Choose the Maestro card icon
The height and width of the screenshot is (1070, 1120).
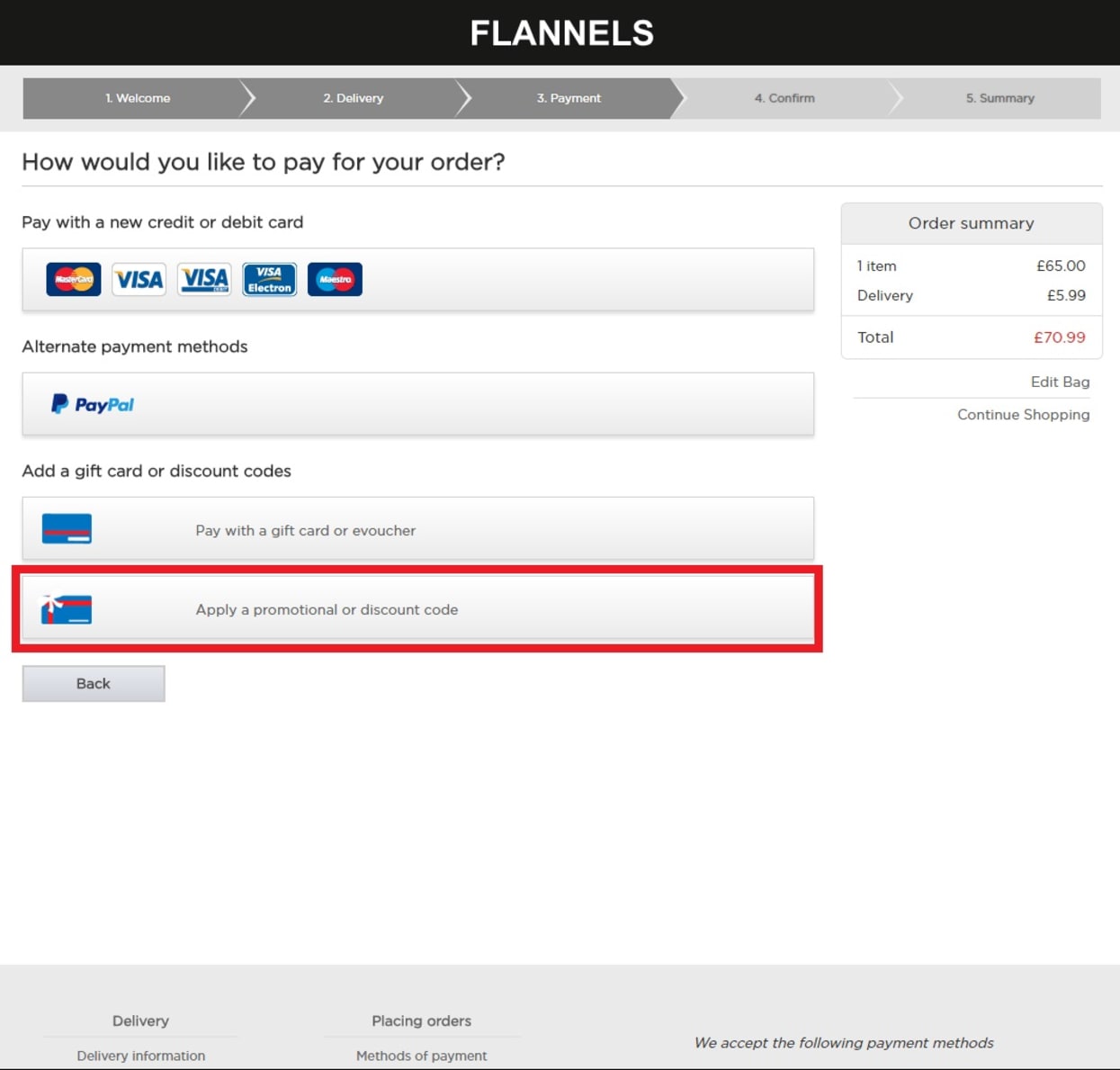[335, 280]
